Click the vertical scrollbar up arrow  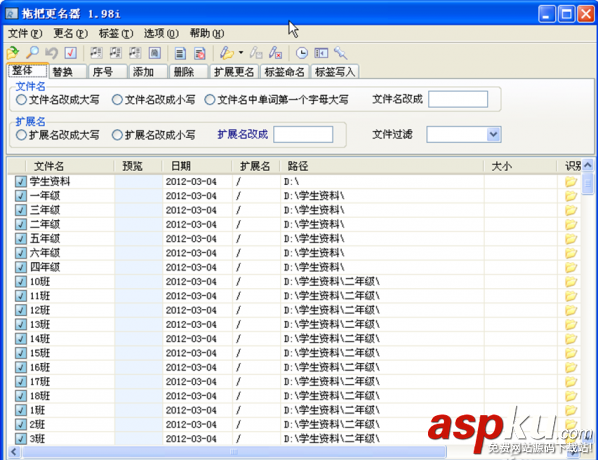[x=588, y=165]
